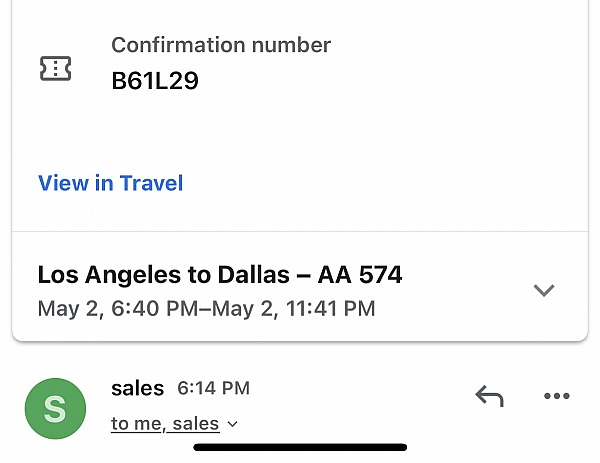Viewport: 600px width, 463px height.
Task: Tap the green S sender avatar
Action: 55,409
